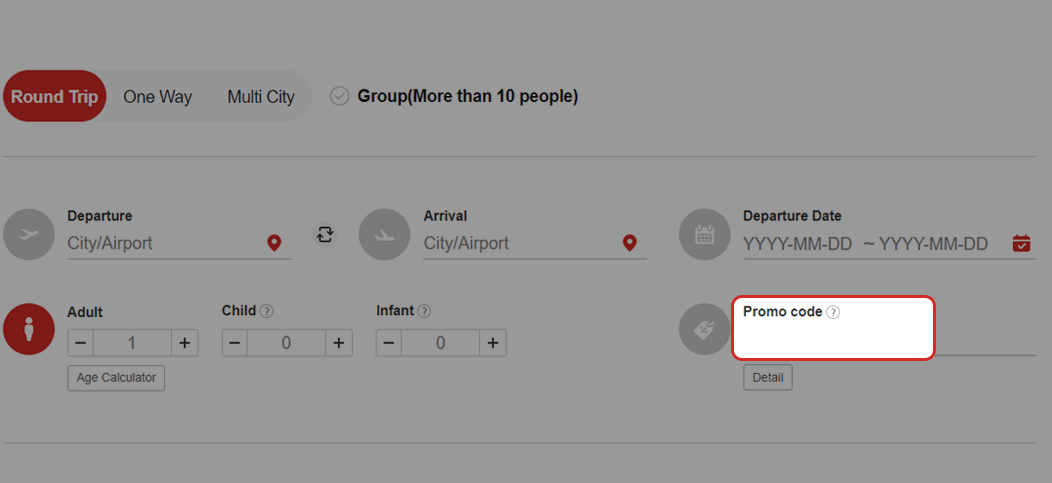Click the Promo code help icon
The width and height of the screenshot is (1052, 483).
coord(834,312)
